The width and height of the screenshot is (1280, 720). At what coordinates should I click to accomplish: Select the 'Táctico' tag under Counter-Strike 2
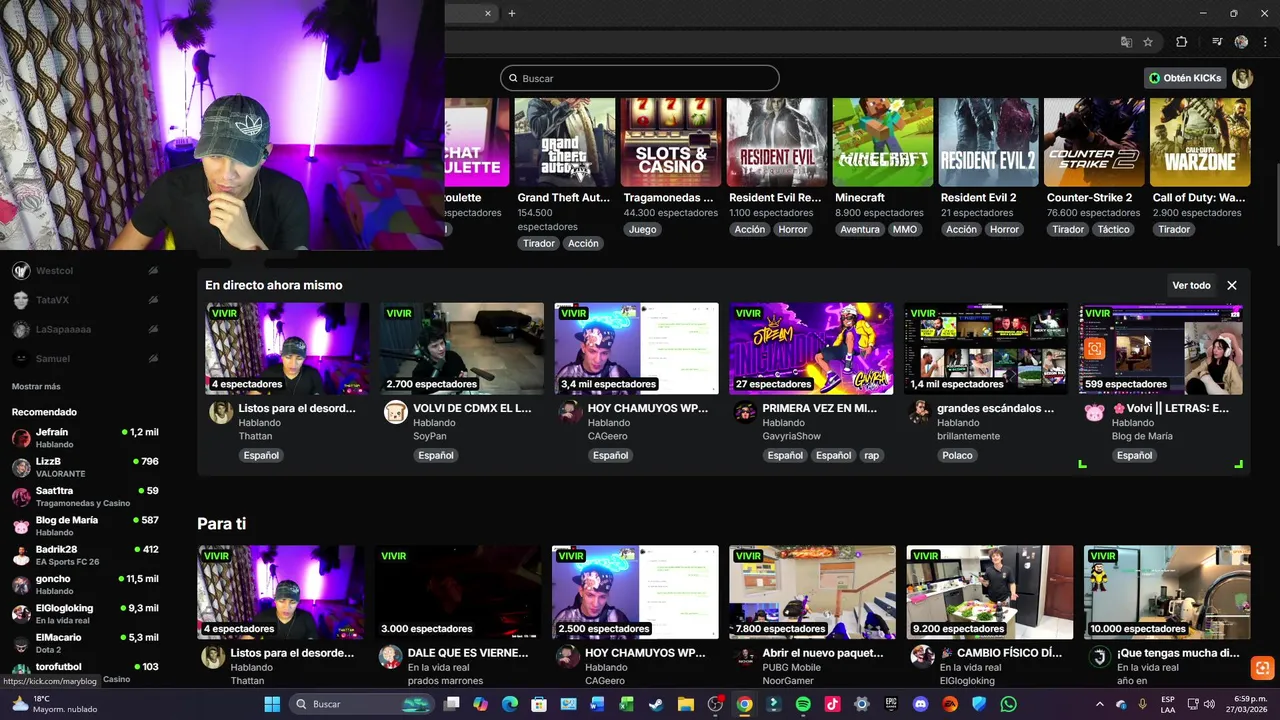(x=1113, y=229)
